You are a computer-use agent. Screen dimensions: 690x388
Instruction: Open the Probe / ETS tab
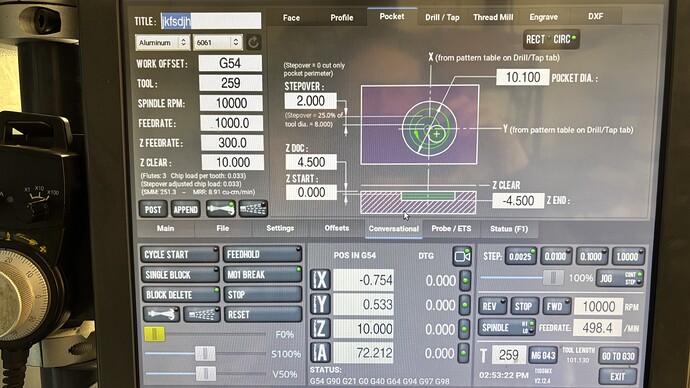click(451, 229)
